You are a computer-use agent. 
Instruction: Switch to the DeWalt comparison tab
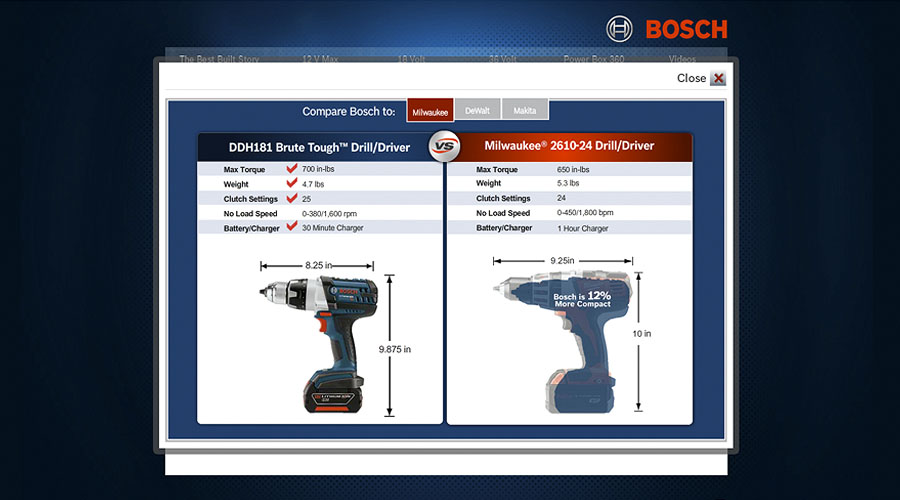point(478,110)
